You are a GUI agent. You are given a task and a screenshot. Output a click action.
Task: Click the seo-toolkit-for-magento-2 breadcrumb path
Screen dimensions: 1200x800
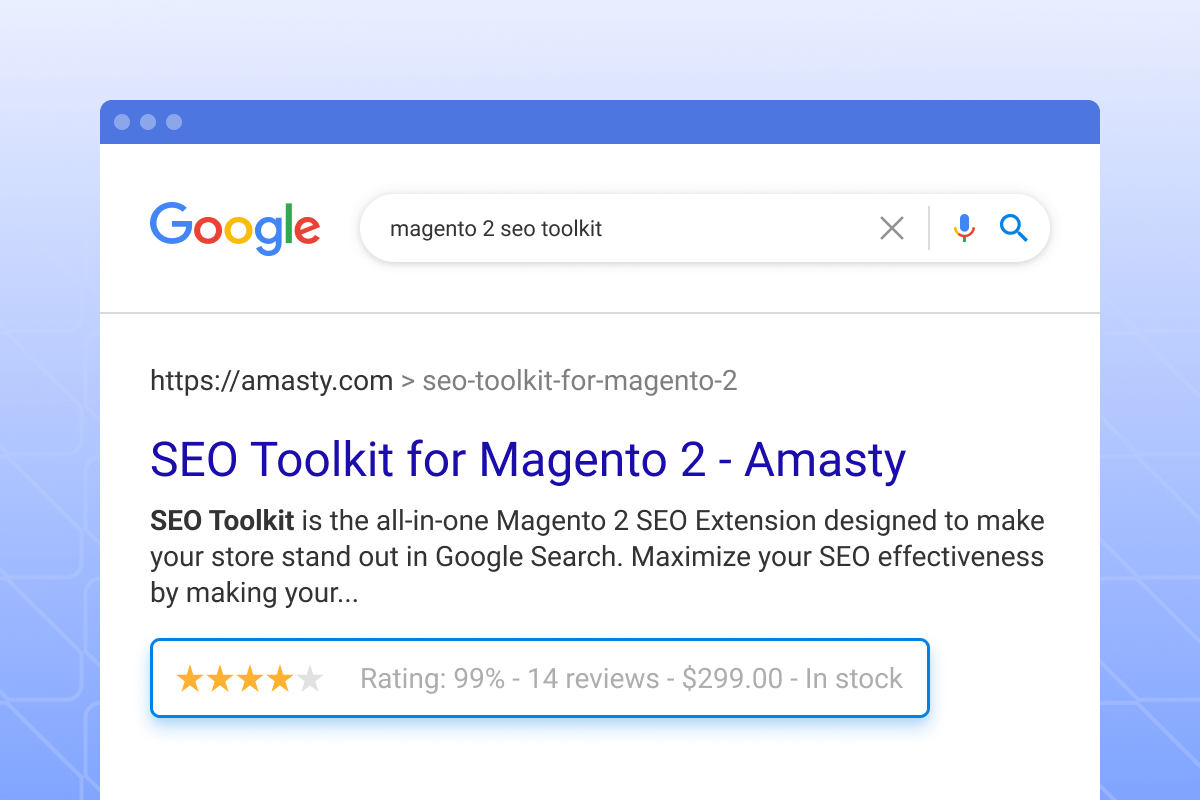(580, 381)
